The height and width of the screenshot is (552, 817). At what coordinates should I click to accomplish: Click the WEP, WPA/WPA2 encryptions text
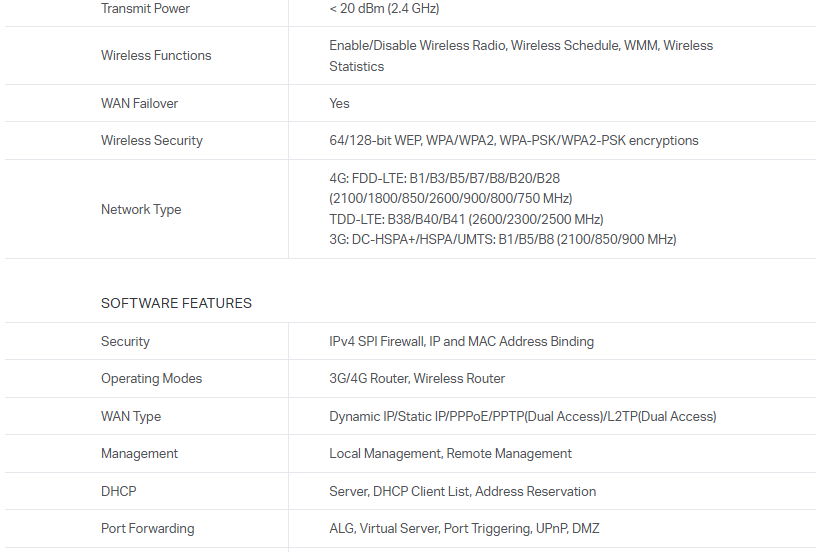point(513,141)
